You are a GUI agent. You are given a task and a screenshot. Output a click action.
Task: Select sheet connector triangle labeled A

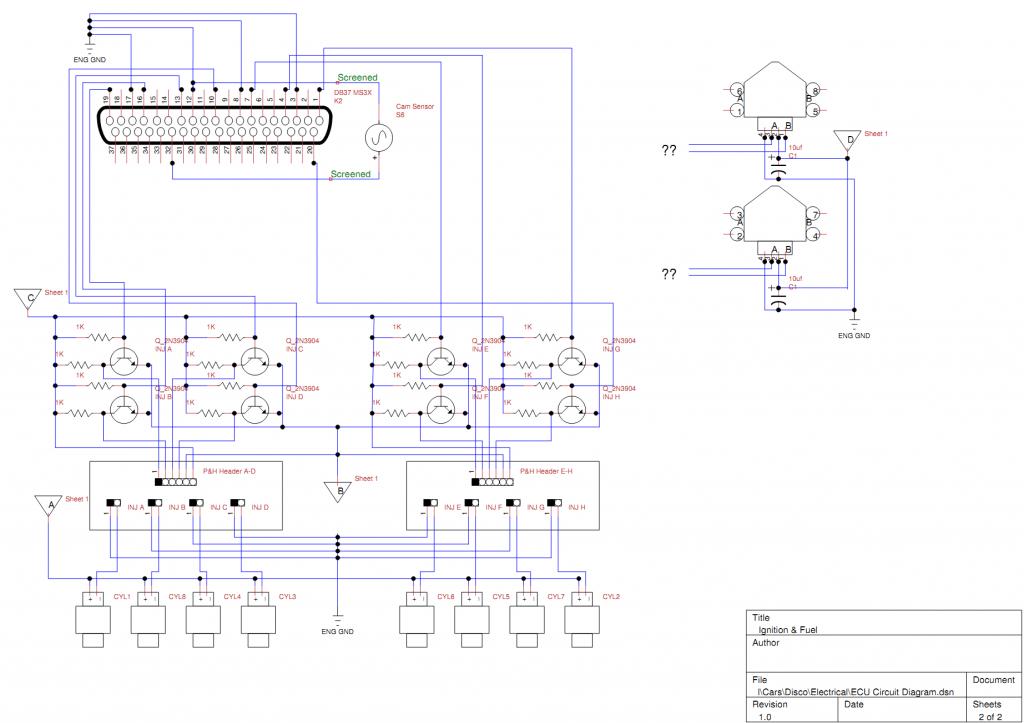[47, 505]
